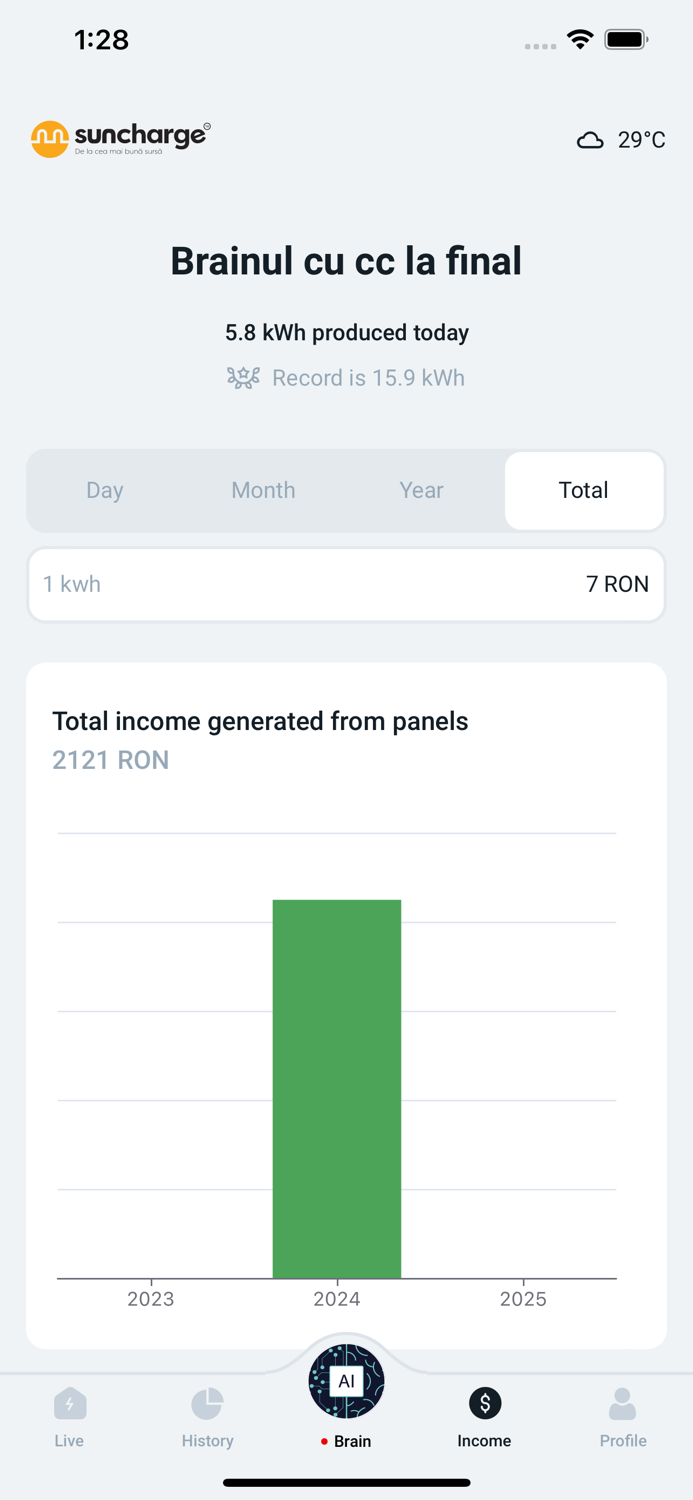This screenshot has width=693, height=1500.
Task: Tap the laurel record icon
Action: pos(243,378)
